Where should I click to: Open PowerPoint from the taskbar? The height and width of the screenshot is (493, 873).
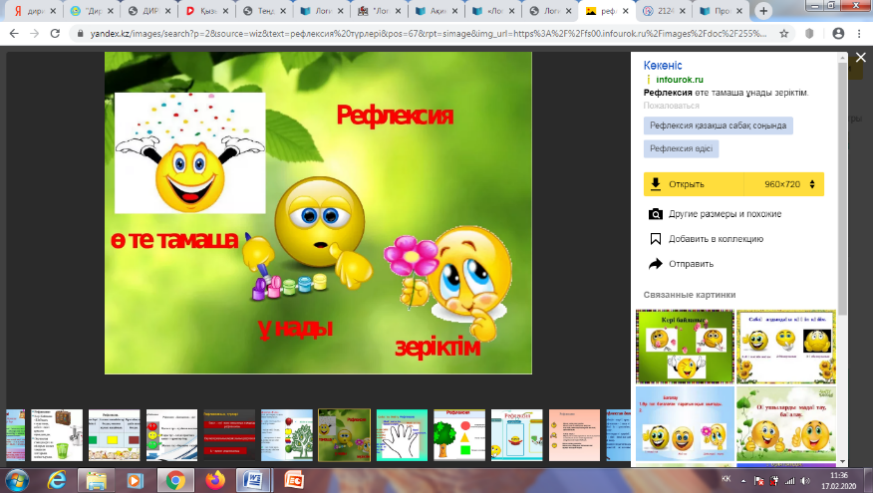pyautogui.click(x=293, y=480)
